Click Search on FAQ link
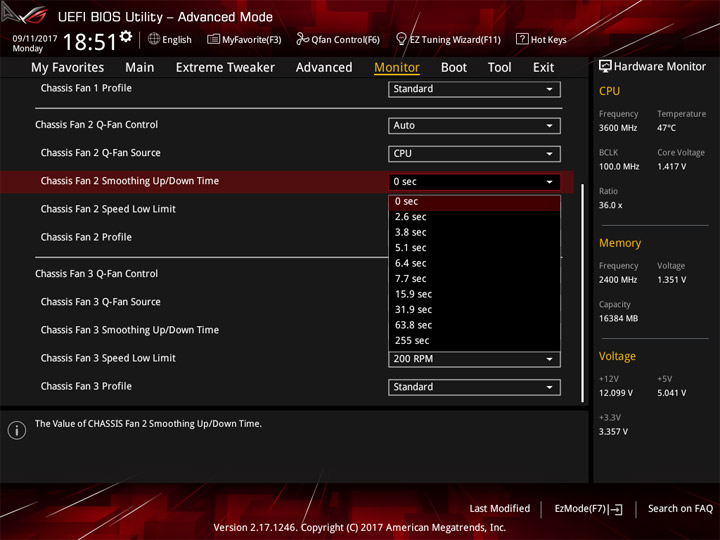This screenshot has width=720, height=540. (680, 509)
